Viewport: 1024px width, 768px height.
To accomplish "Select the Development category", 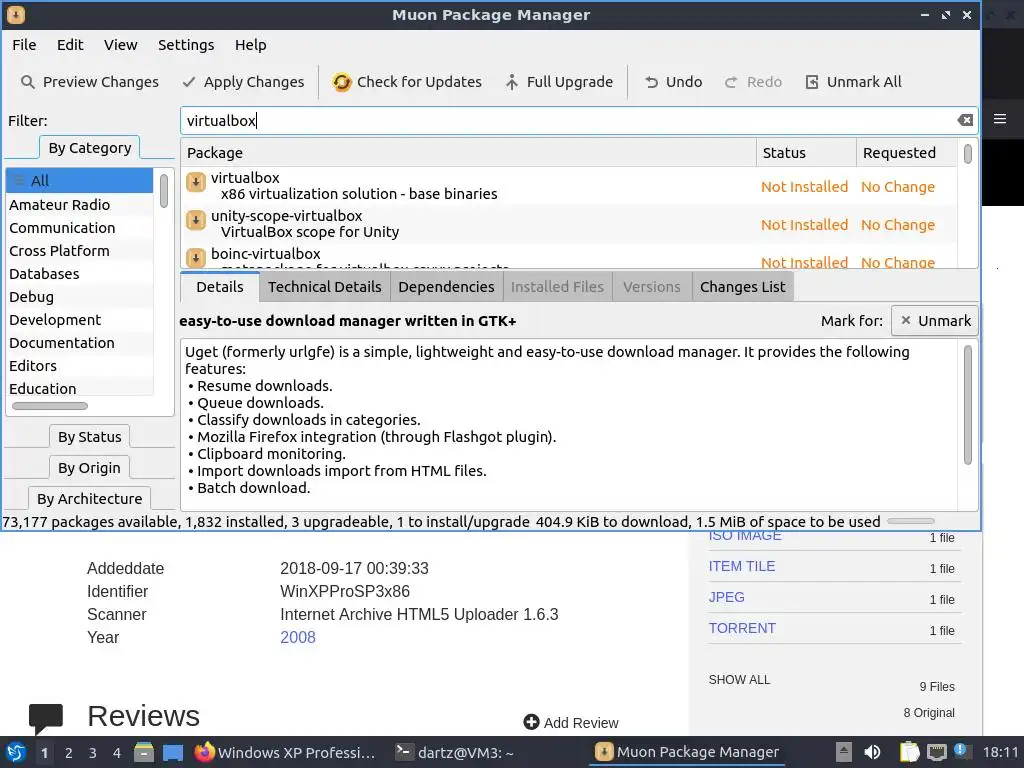I will click(x=79, y=320).
